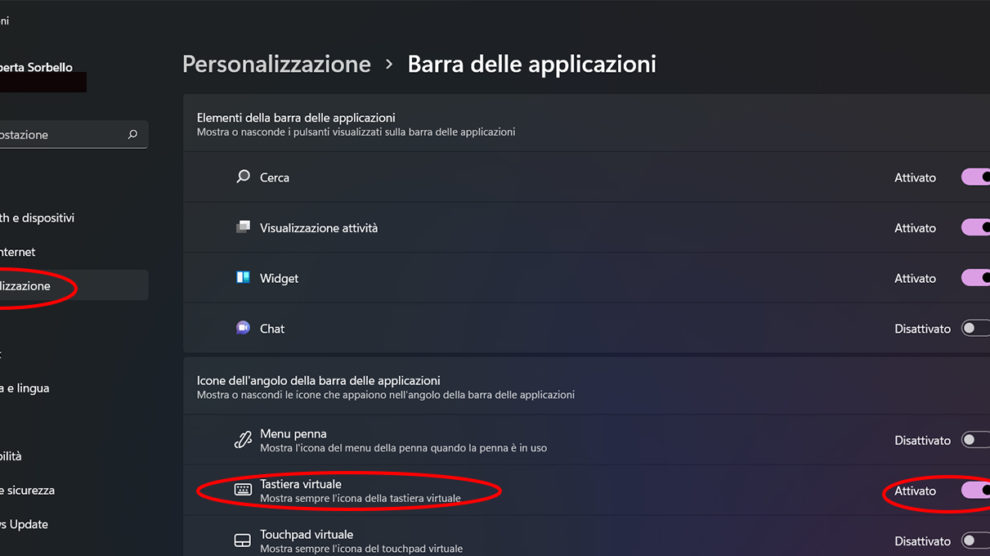This screenshot has height=556, width=990.
Task: Click 'Mostra sempre l'icona della tastiera virtuale' text
Action: pos(361,499)
